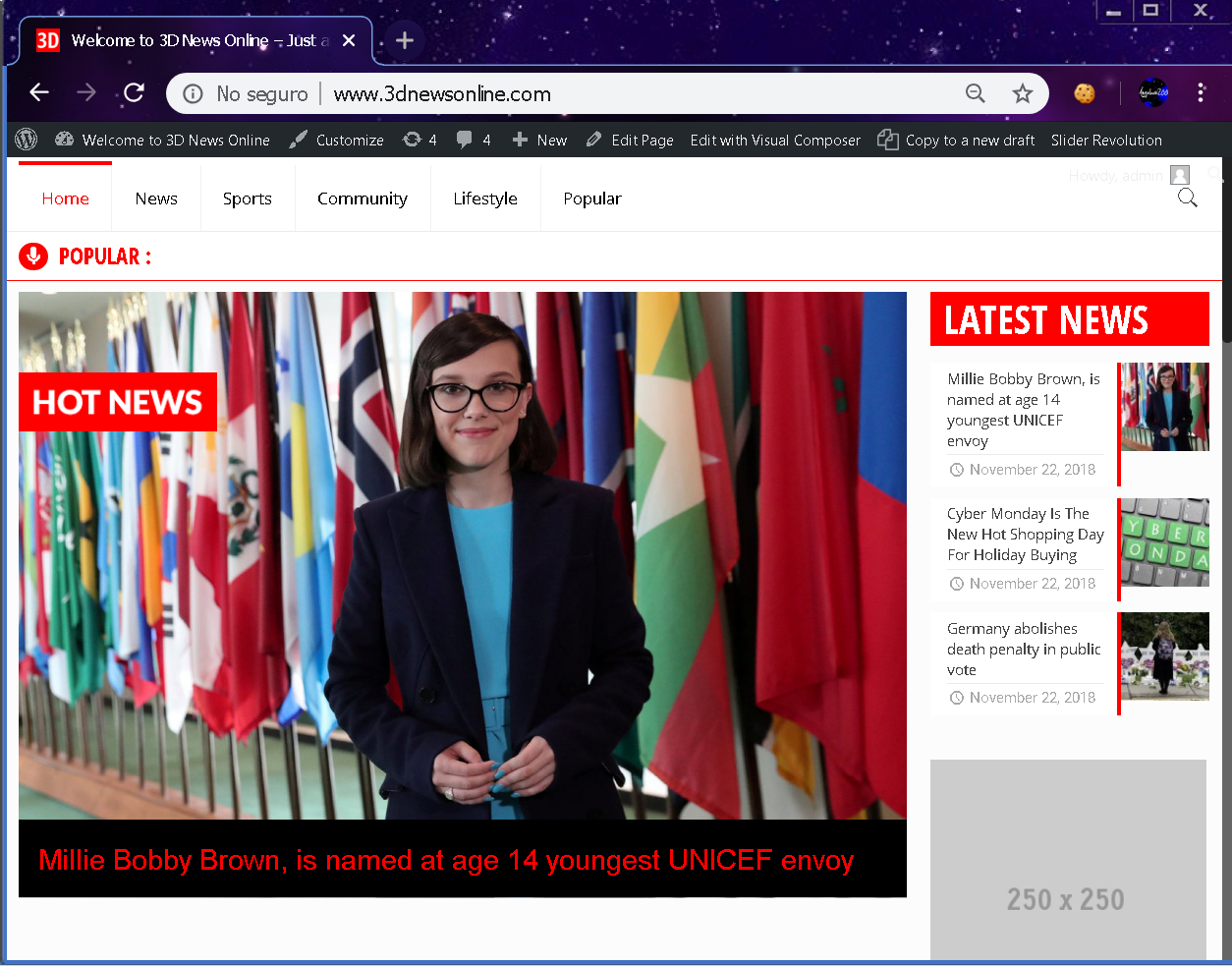The width and height of the screenshot is (1232, 966).
Task: Open 'Welcome to 3D News Online' dashboard link
Action: 163,141
